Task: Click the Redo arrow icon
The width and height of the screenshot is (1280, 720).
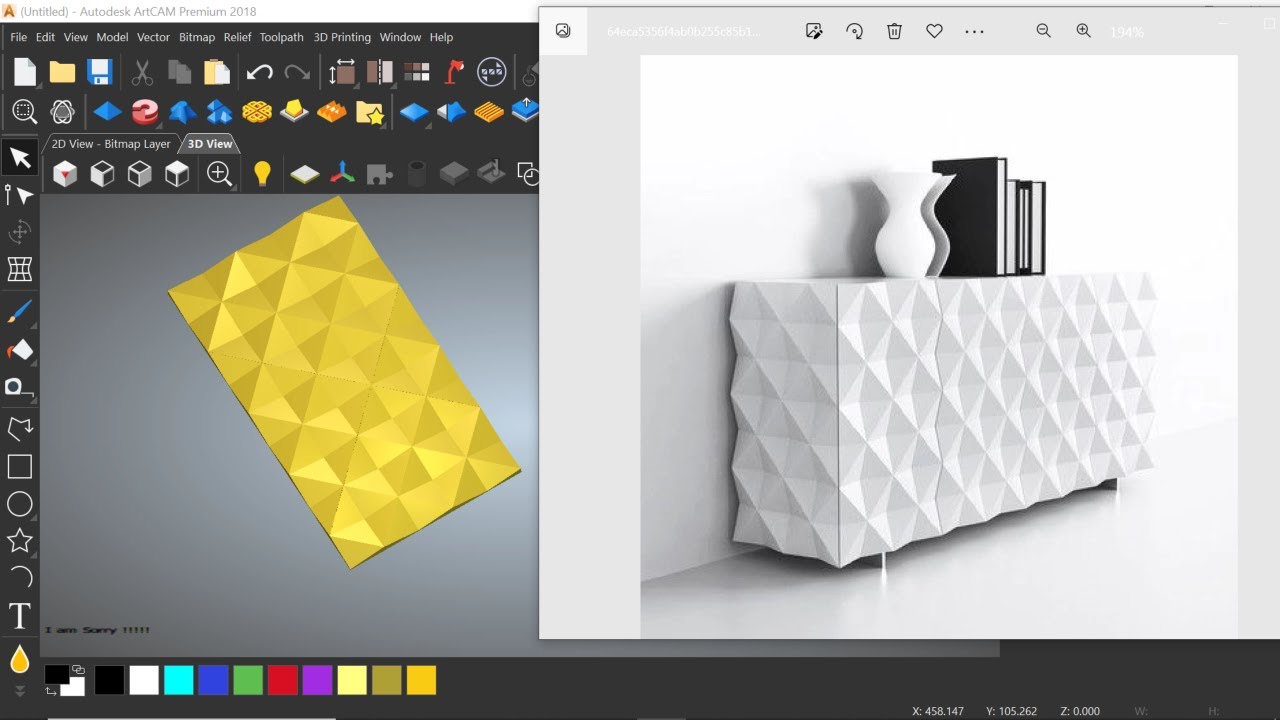Action: 297,72
